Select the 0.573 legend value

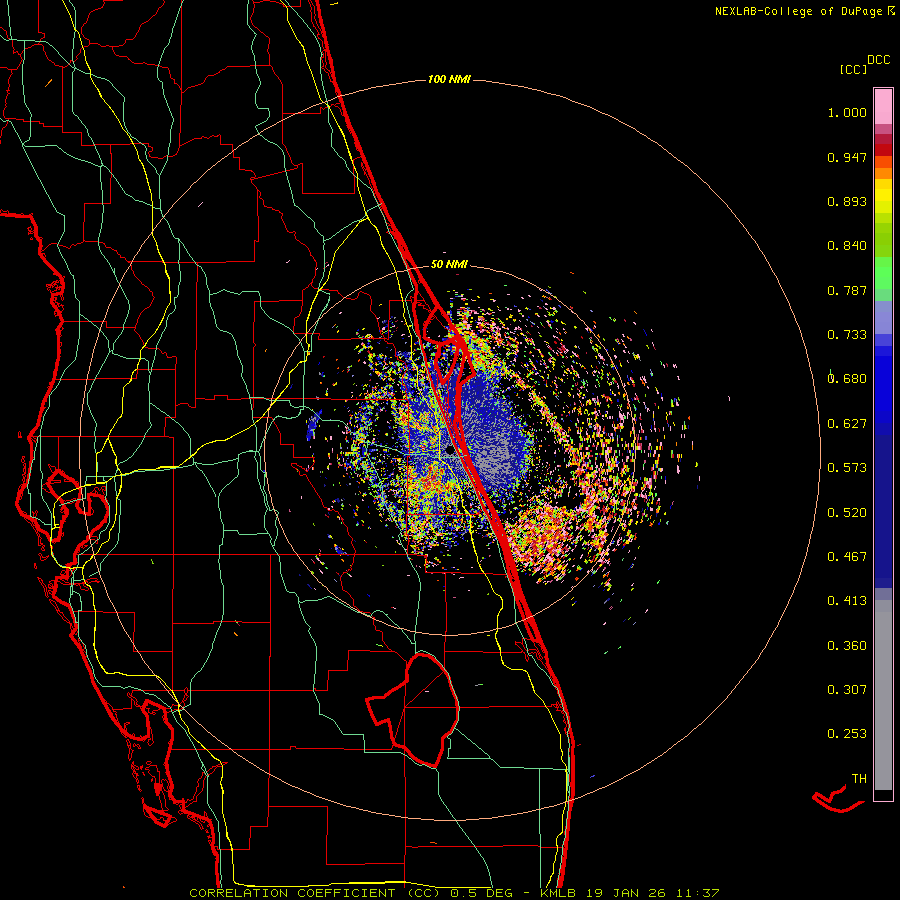tap(847, 468)
